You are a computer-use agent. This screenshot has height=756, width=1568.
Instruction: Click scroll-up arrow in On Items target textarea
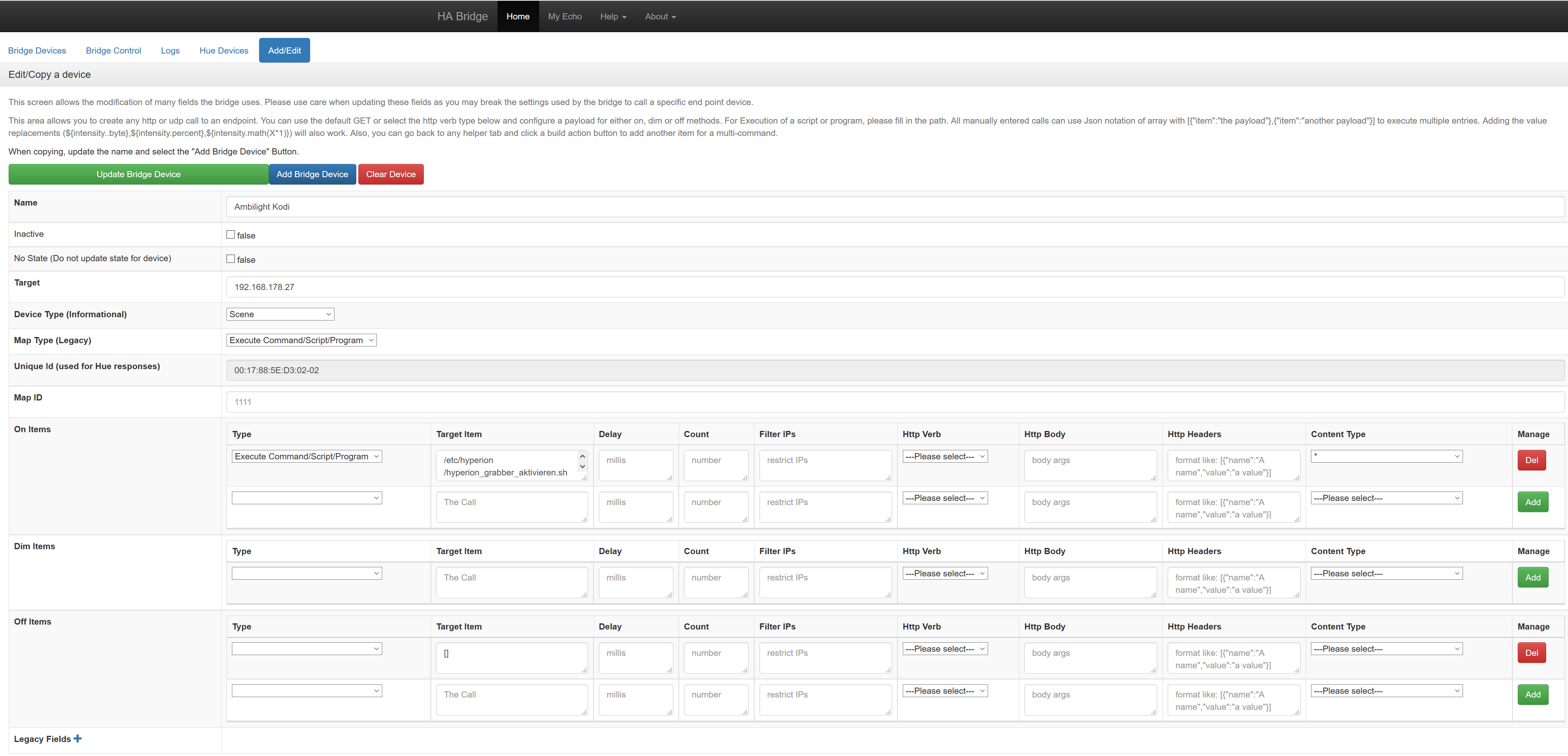pyautogui.click(x=582, y=456)
